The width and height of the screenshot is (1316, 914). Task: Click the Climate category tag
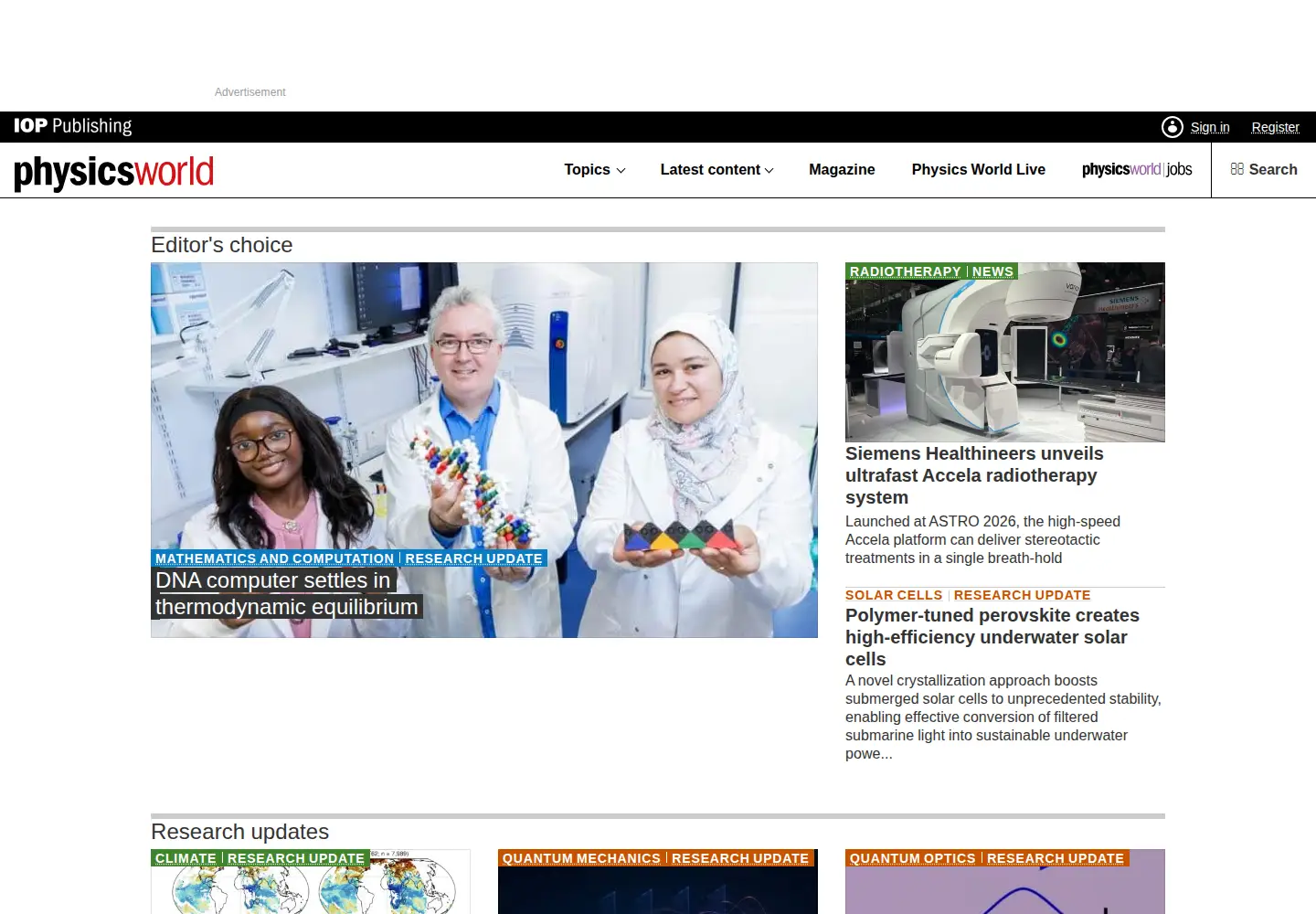click(x=186, y=858)
